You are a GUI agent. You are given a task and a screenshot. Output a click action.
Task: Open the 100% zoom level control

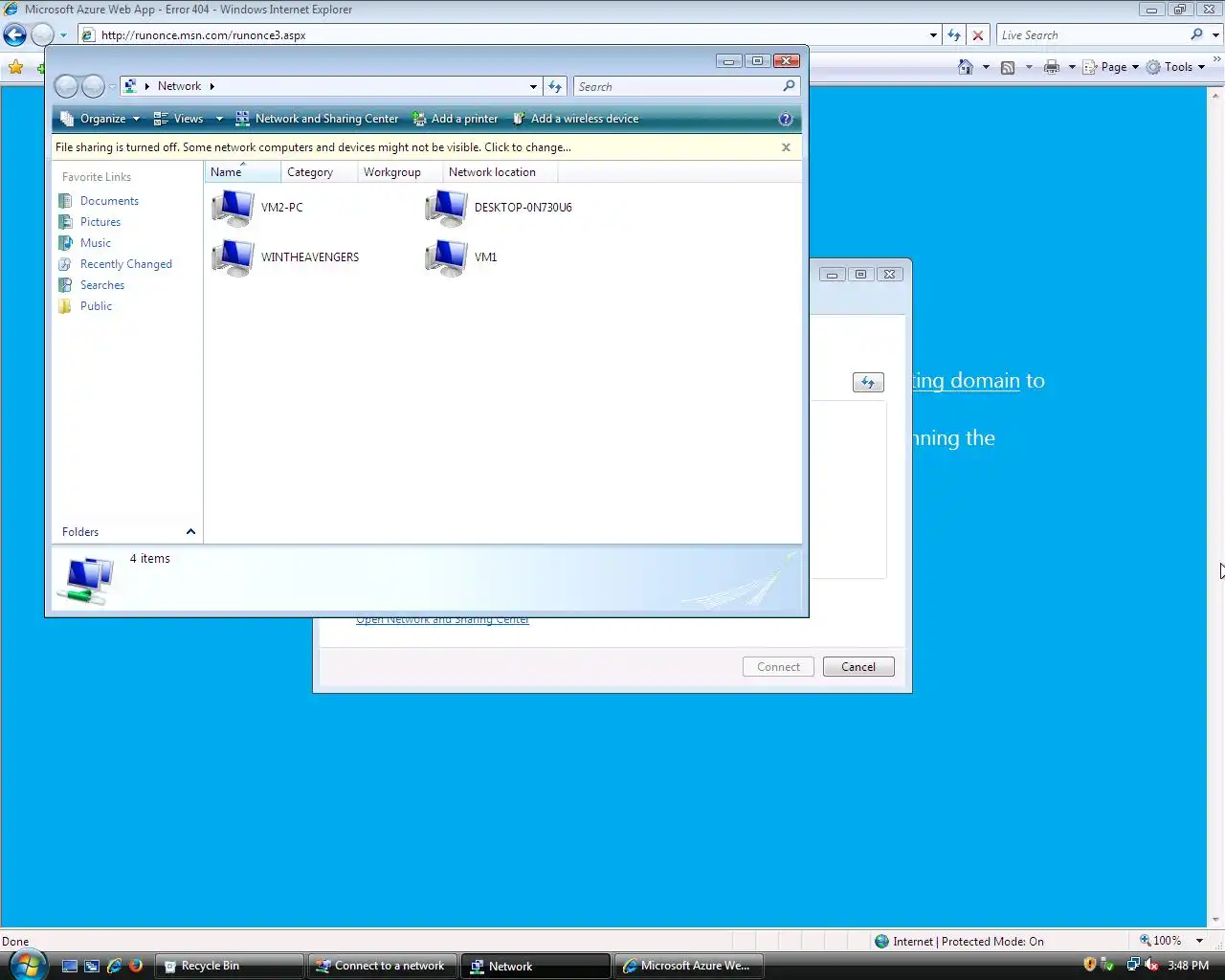tap(1171, 941)
